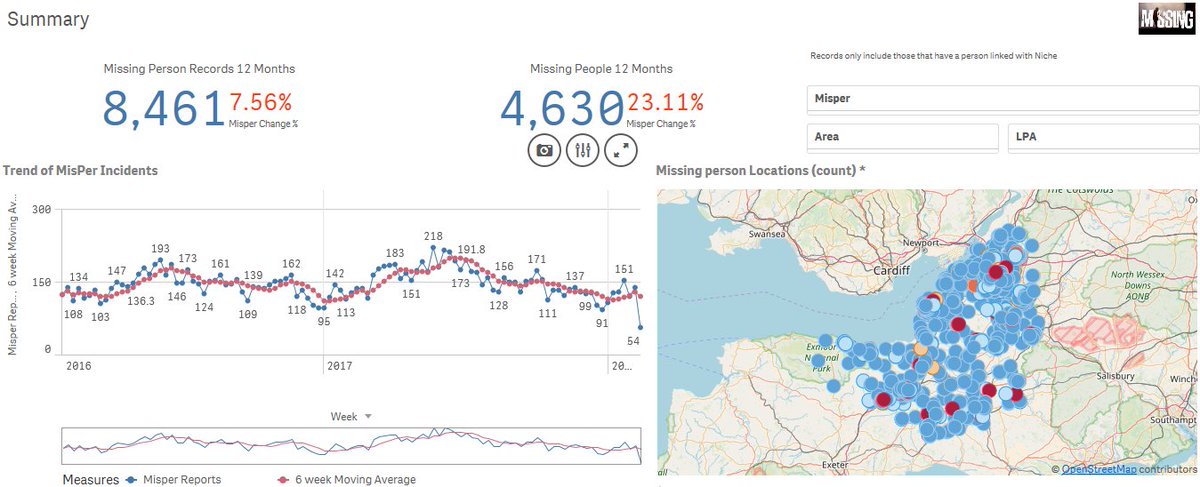Click the 23.11% Misper Change value
1200x487 pixels.
pyautogui.click(x=665, y=102)
